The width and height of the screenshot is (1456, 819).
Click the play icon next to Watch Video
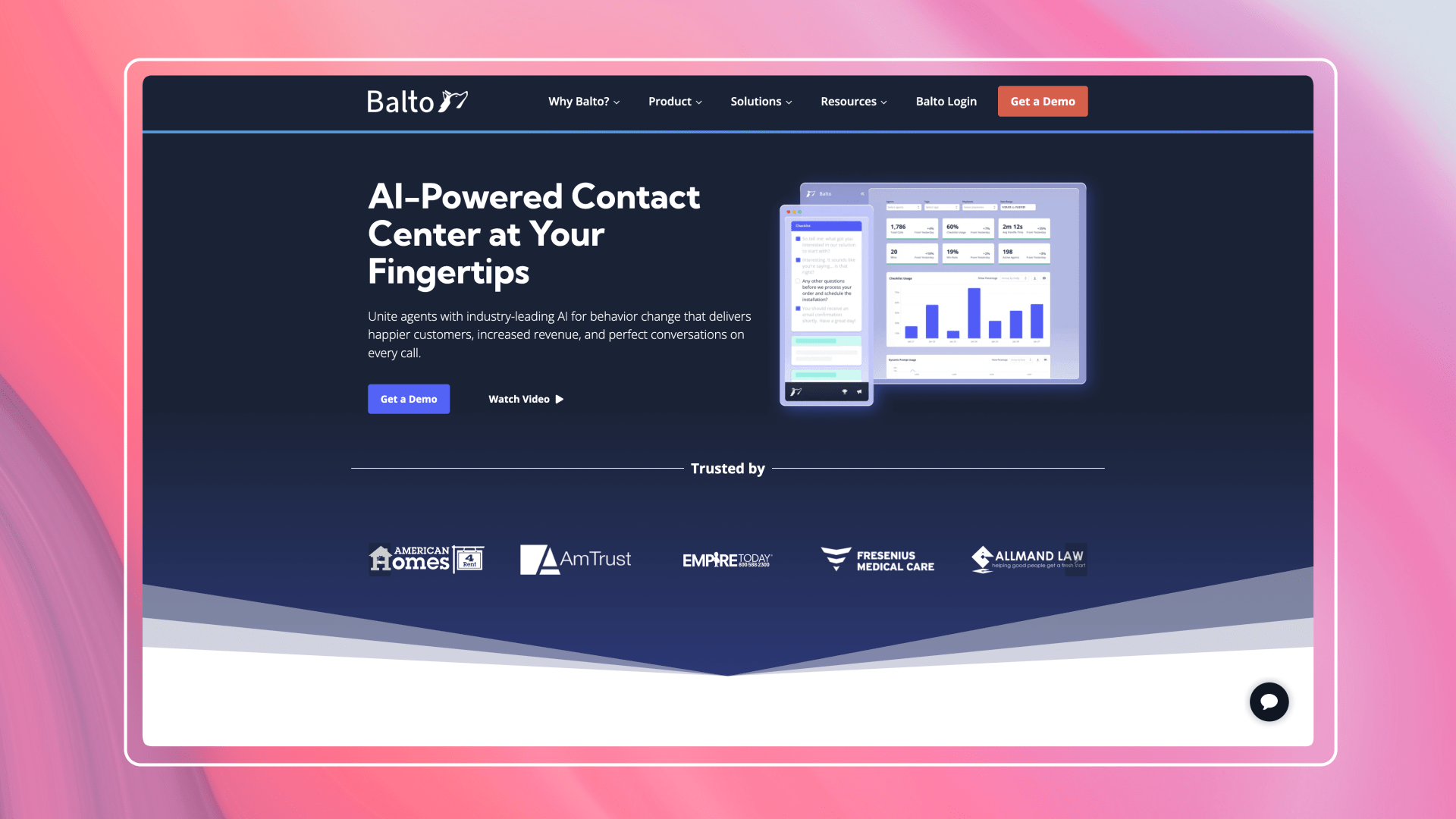point(561,399)
